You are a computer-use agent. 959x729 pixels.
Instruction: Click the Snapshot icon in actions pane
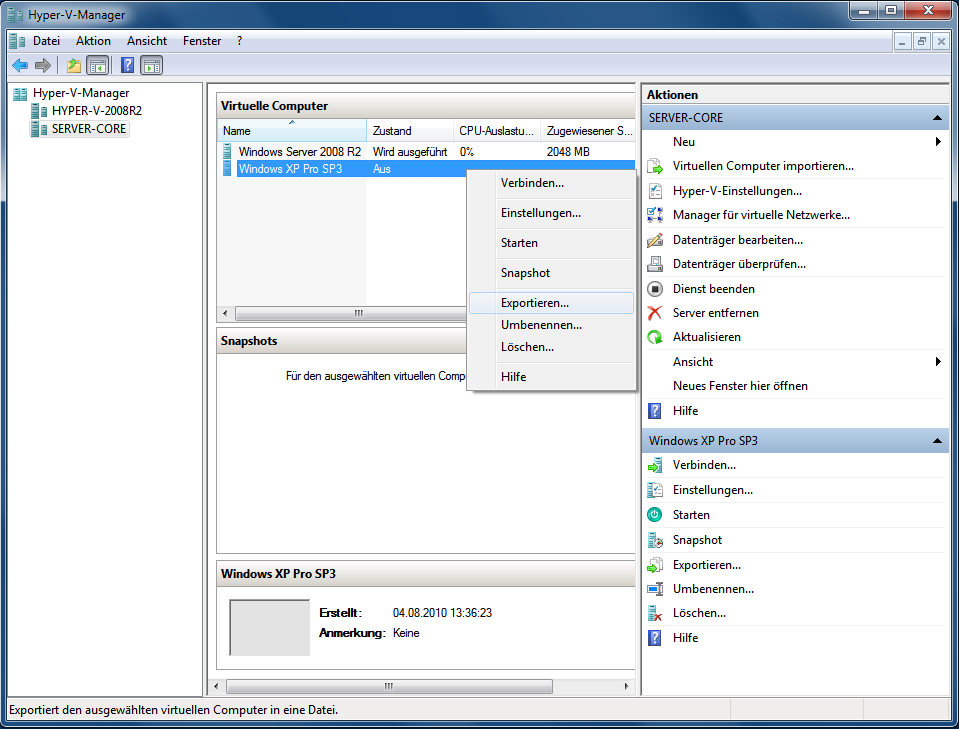[x=655, y=540]
